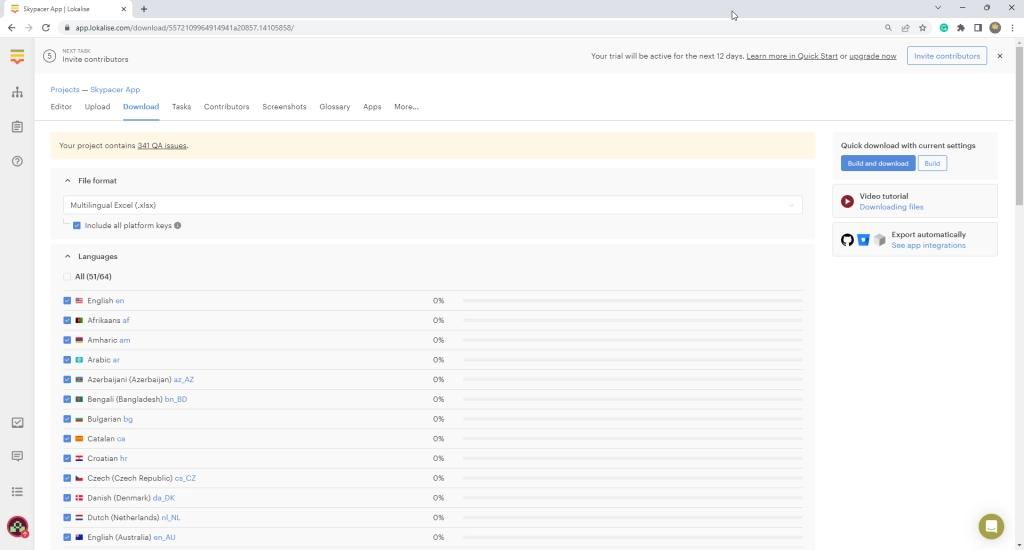Click the GitHub integration icon
Screen dimensions: 1024x550
(x=847, y=240)
